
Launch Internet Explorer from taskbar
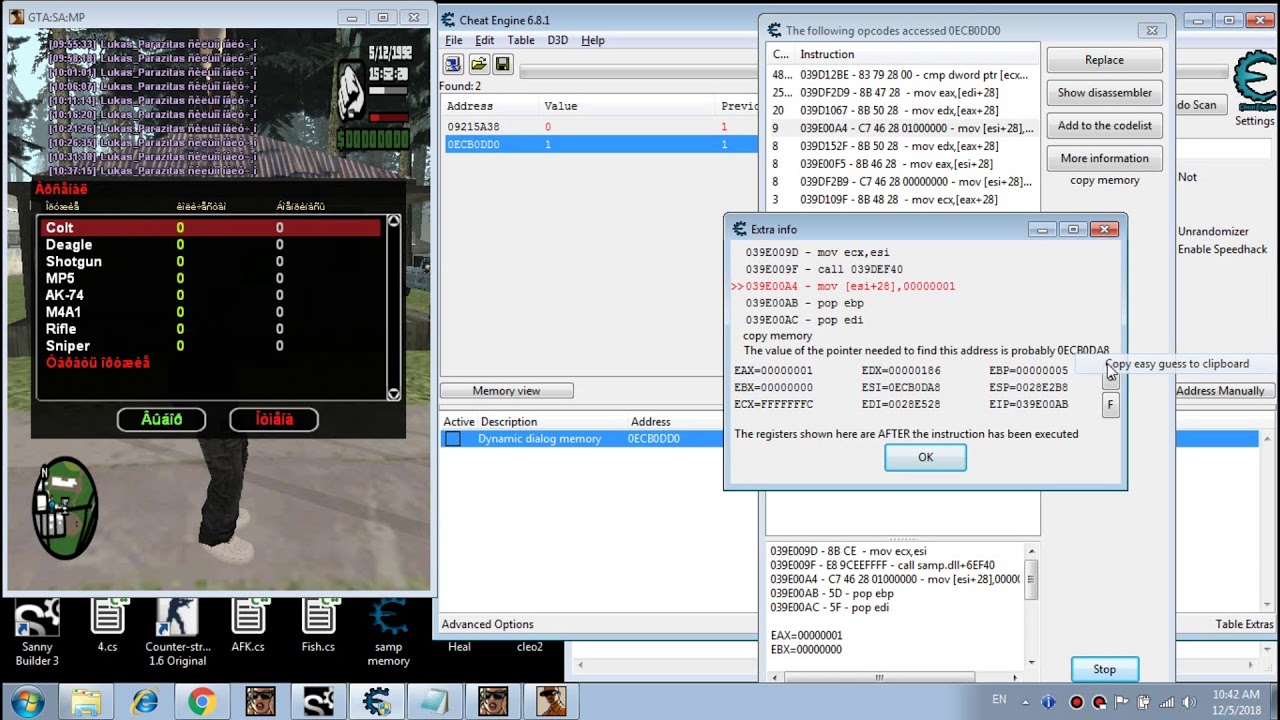click(145, 702)
